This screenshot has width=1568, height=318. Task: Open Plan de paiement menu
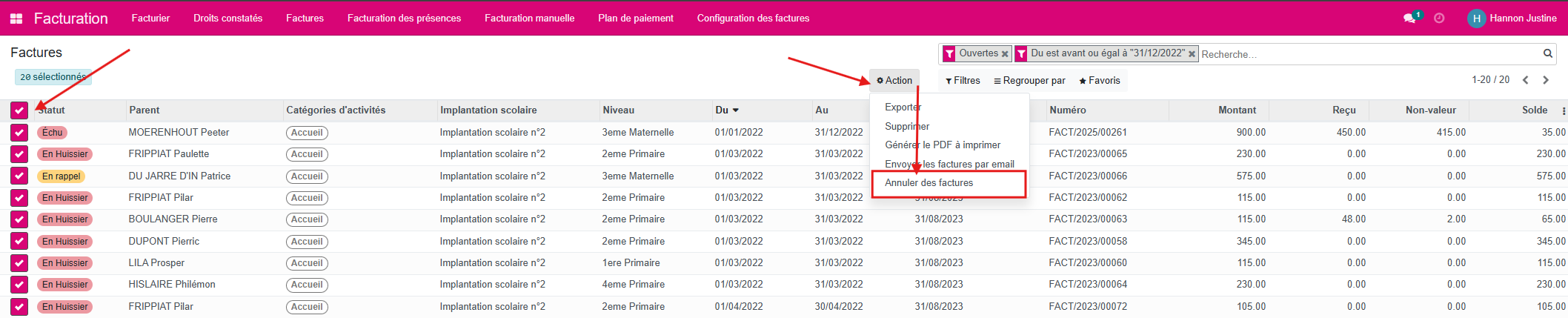tap(635, 19)
